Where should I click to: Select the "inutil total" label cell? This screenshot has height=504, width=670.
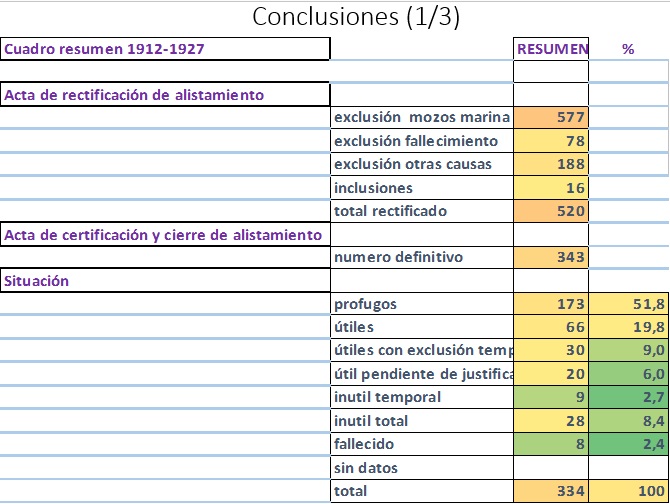tap(421, 421)
